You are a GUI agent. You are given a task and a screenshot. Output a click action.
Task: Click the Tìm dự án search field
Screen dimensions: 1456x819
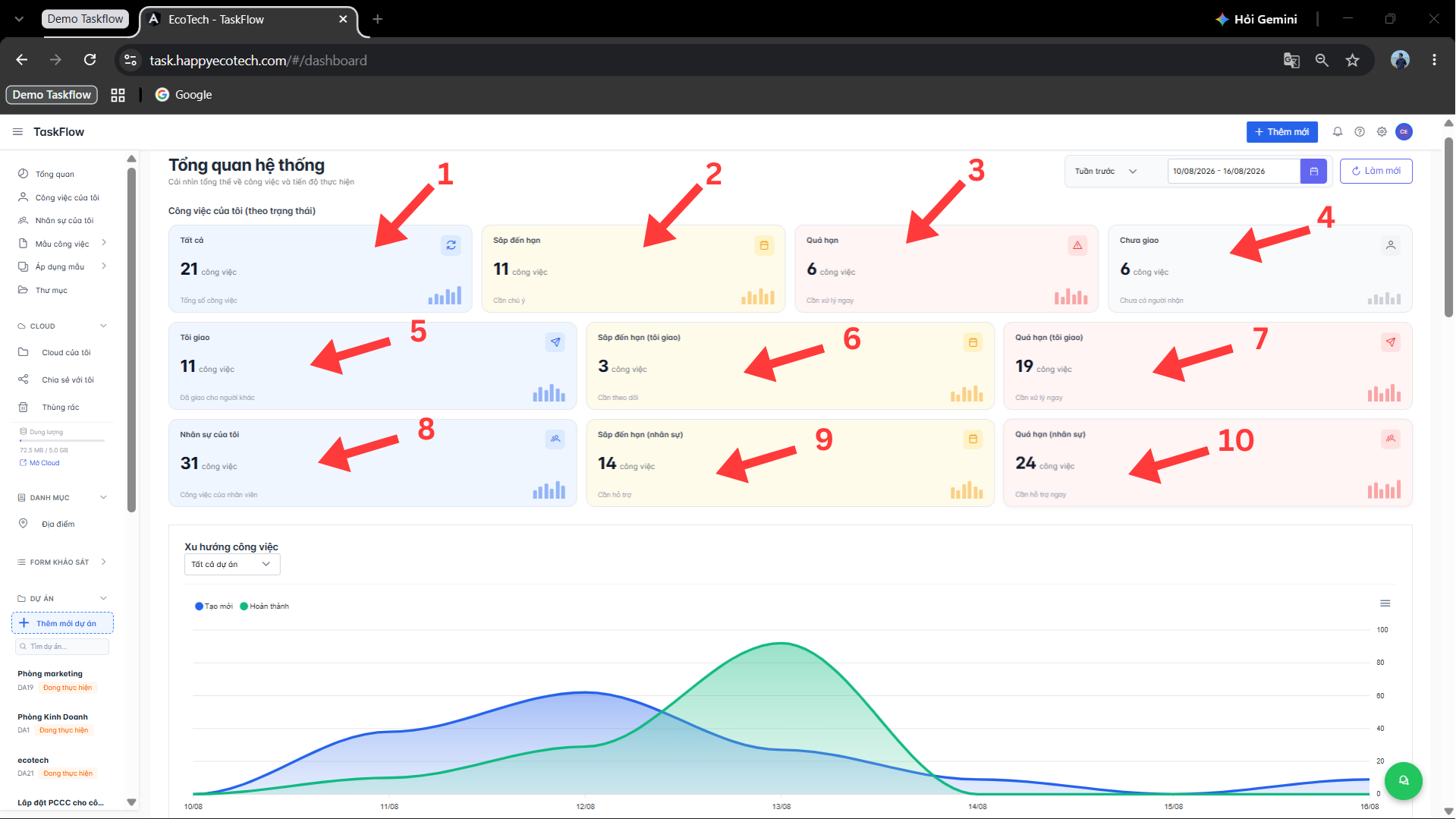pos(62,647)
